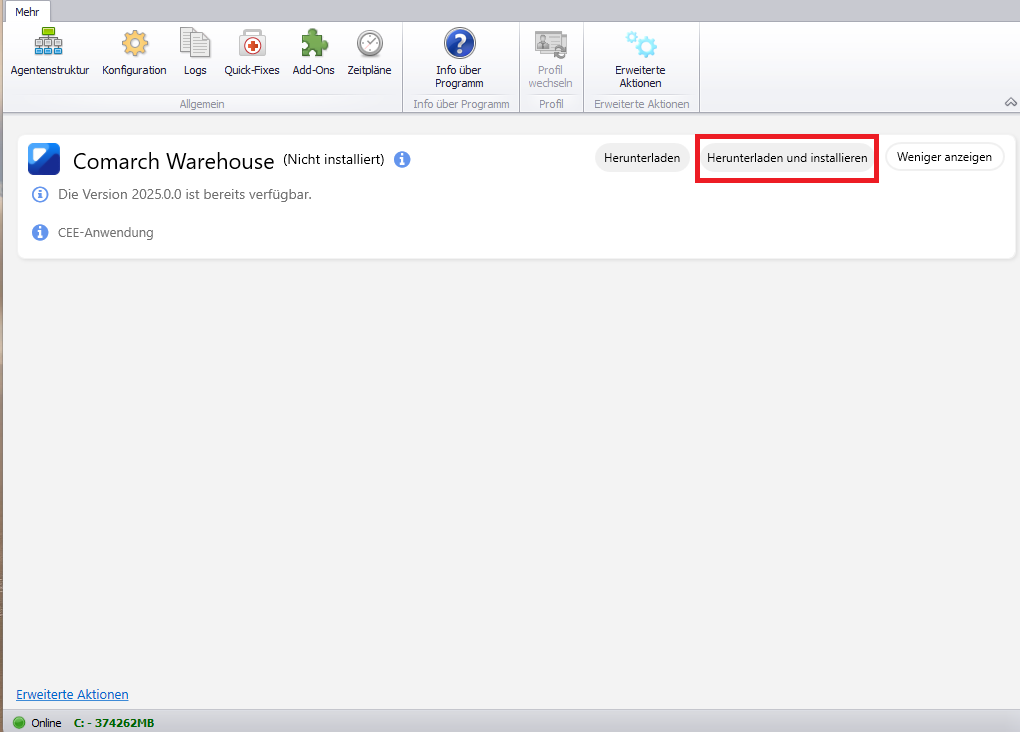
Task: Click the (Nicht installiert) status text
Action: [x=334, y=159]
